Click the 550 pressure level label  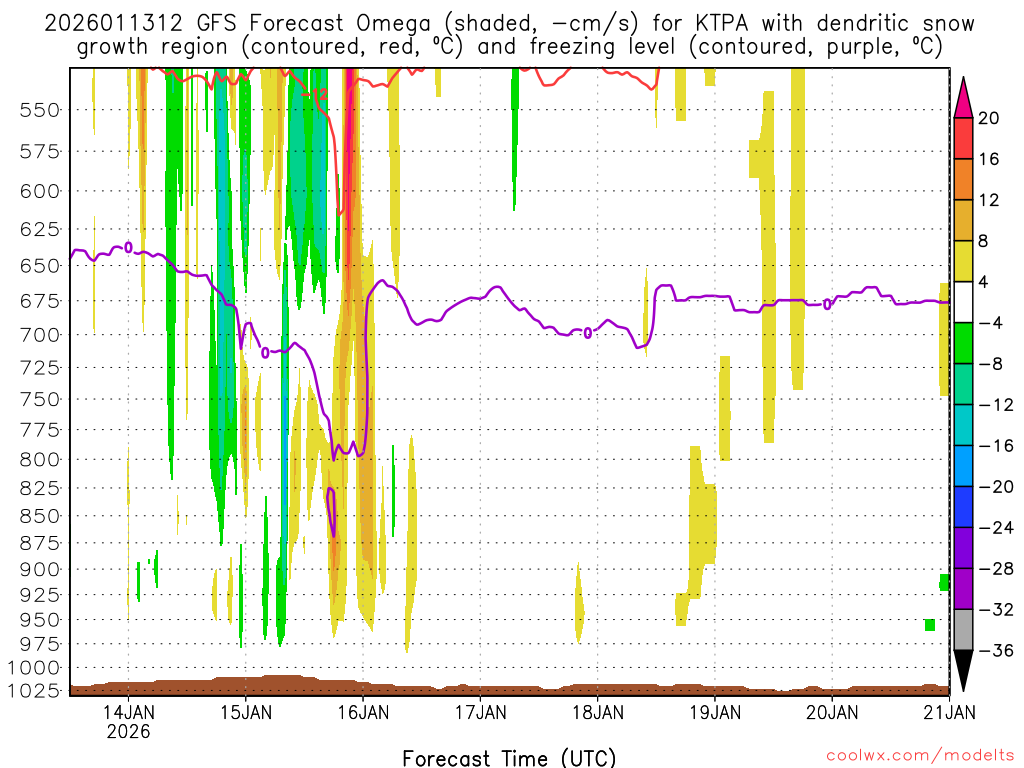tap(40, 110)
